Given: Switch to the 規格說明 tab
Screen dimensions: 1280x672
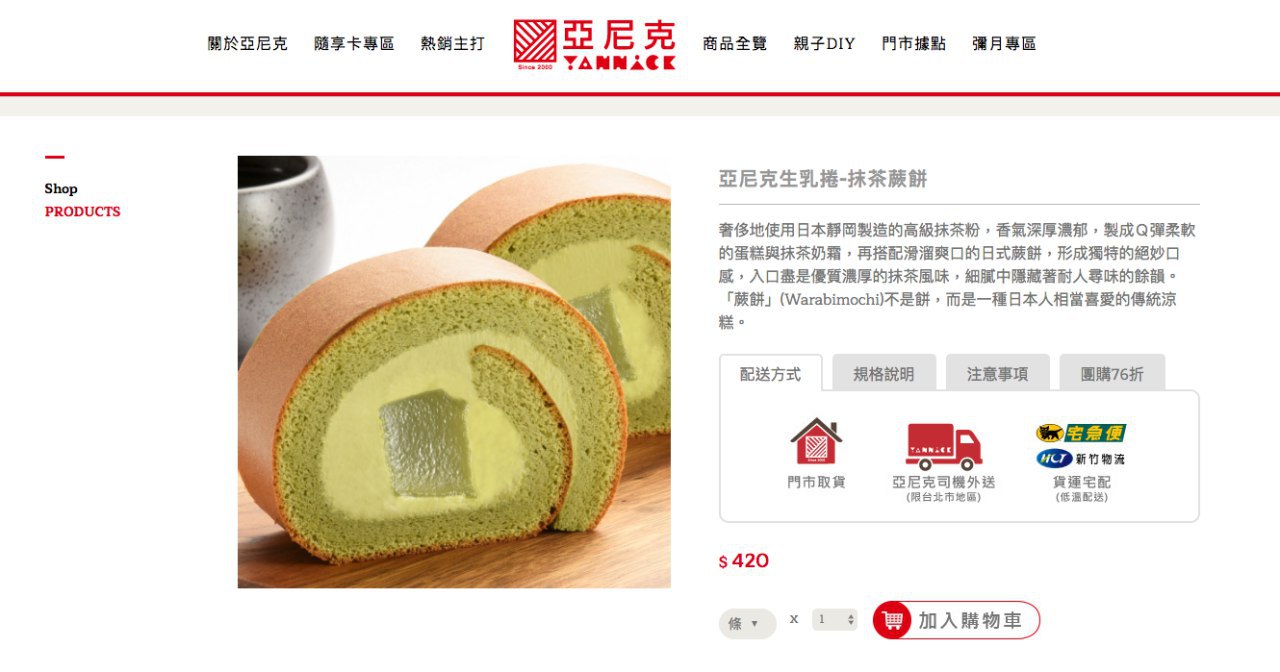Looking at the screenshot, I should click(884, 374).
